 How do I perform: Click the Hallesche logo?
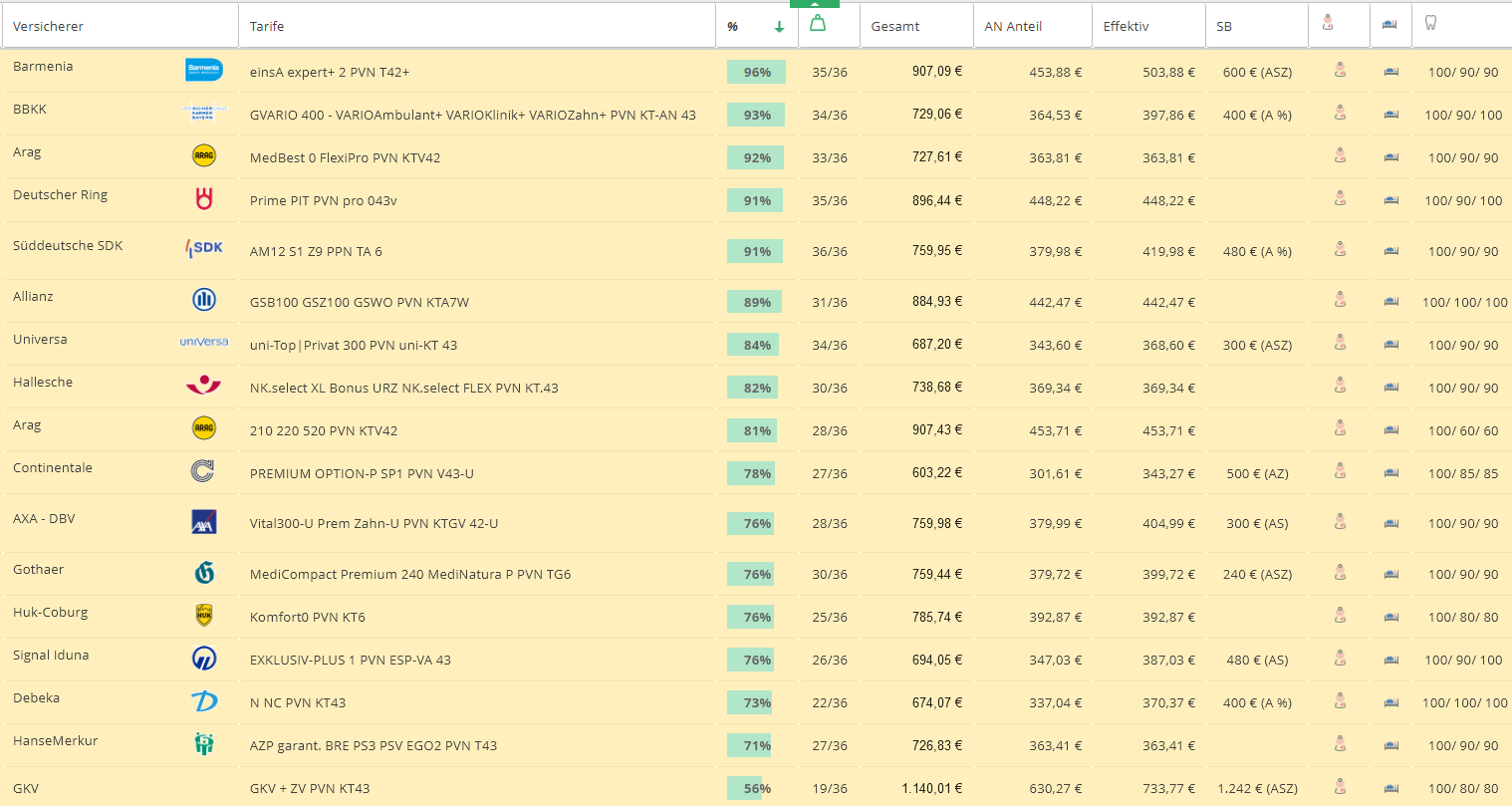coord(204,385)
